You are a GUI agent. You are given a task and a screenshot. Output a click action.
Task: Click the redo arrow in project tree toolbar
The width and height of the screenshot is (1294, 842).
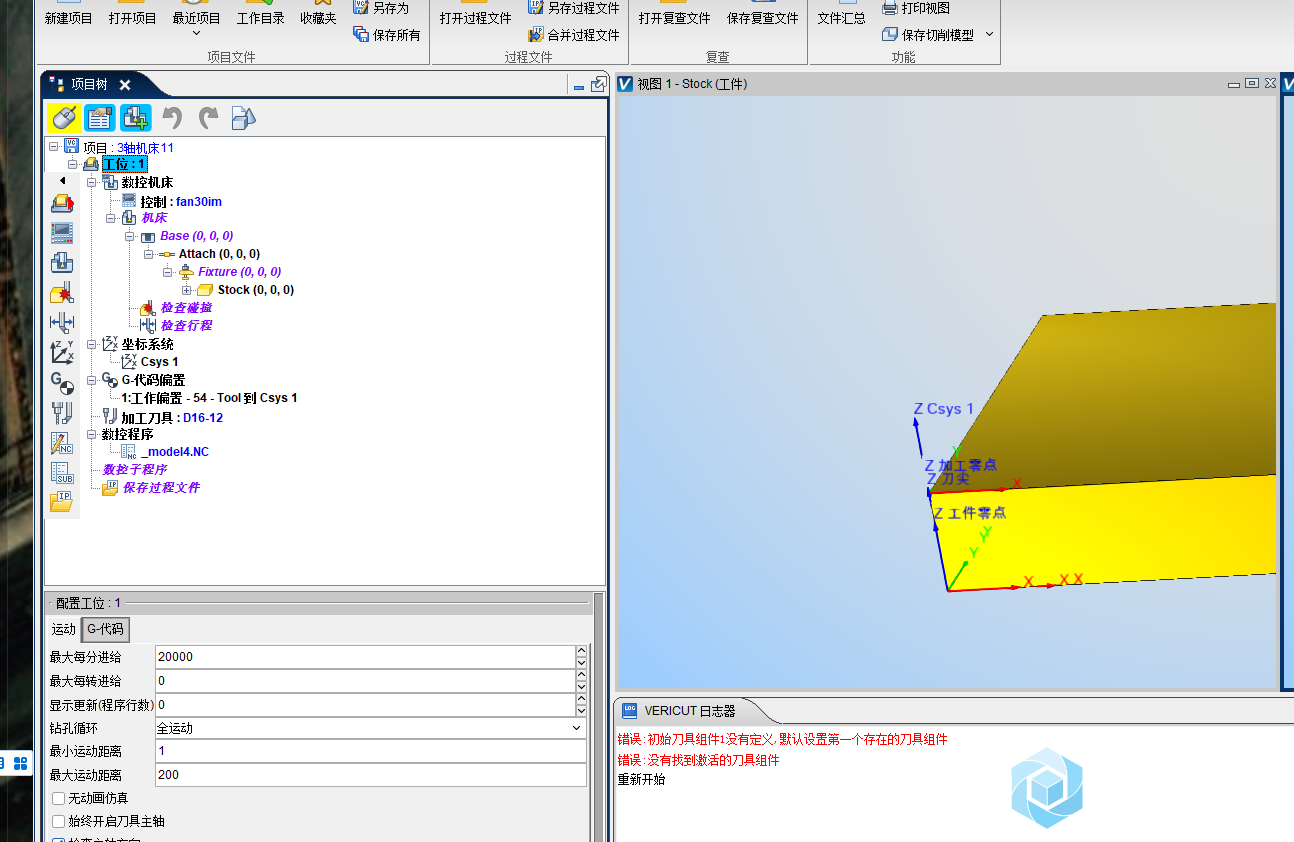point(208,118)
